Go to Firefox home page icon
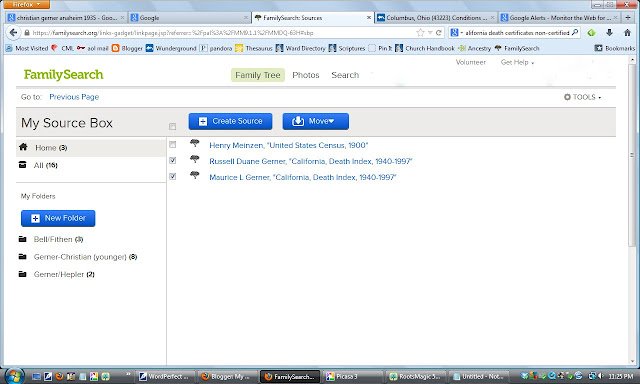 coord(627,33)
